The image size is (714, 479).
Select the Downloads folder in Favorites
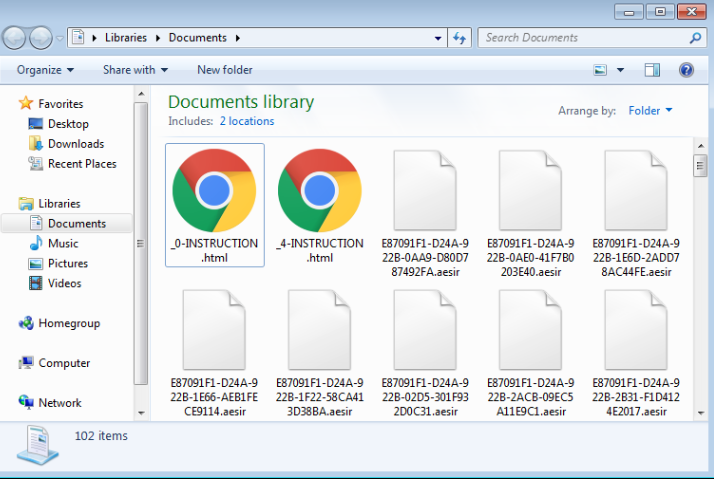(x=75, y=144)
